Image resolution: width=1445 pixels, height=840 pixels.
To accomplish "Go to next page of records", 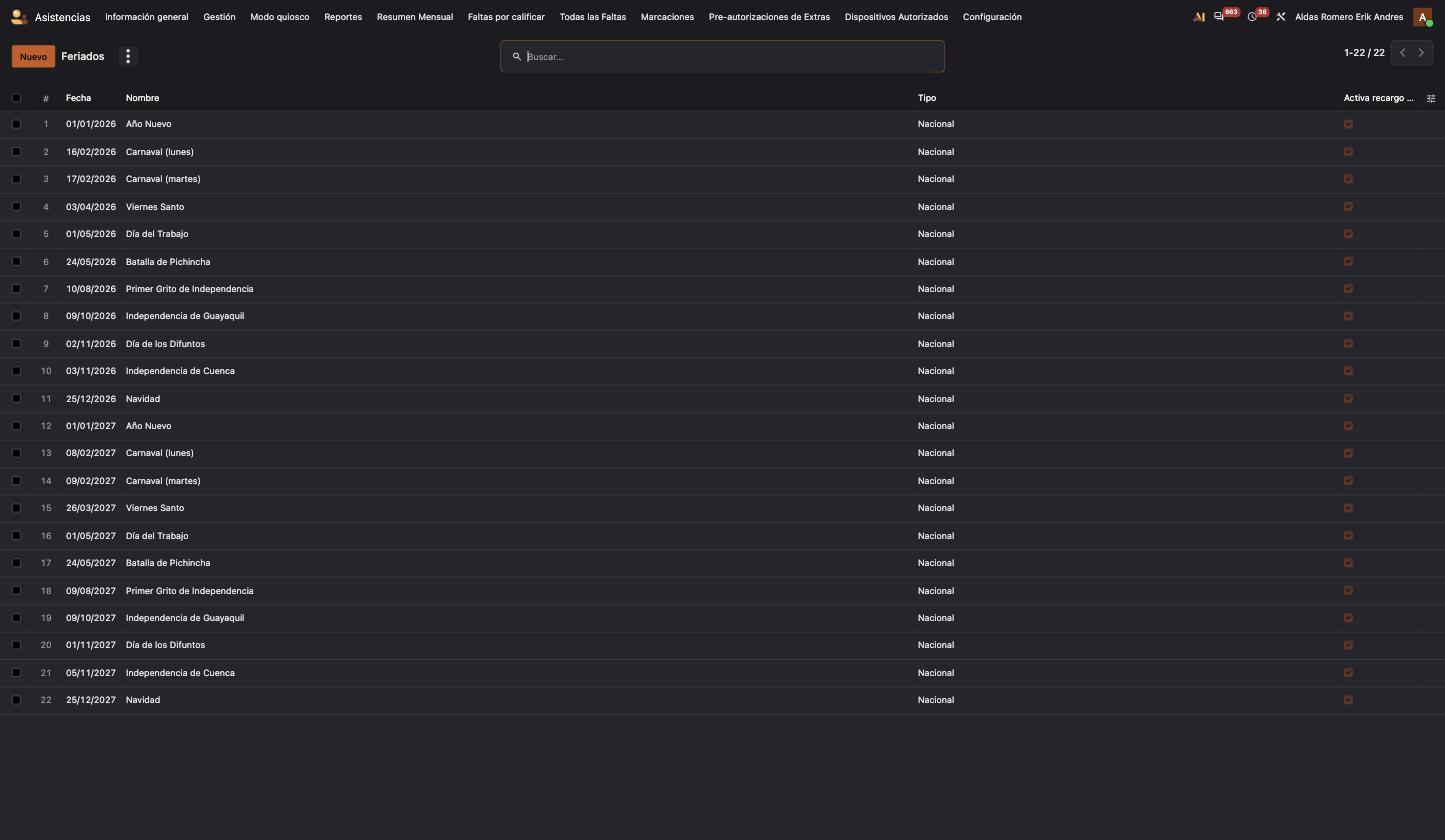I will point(1421,53).
